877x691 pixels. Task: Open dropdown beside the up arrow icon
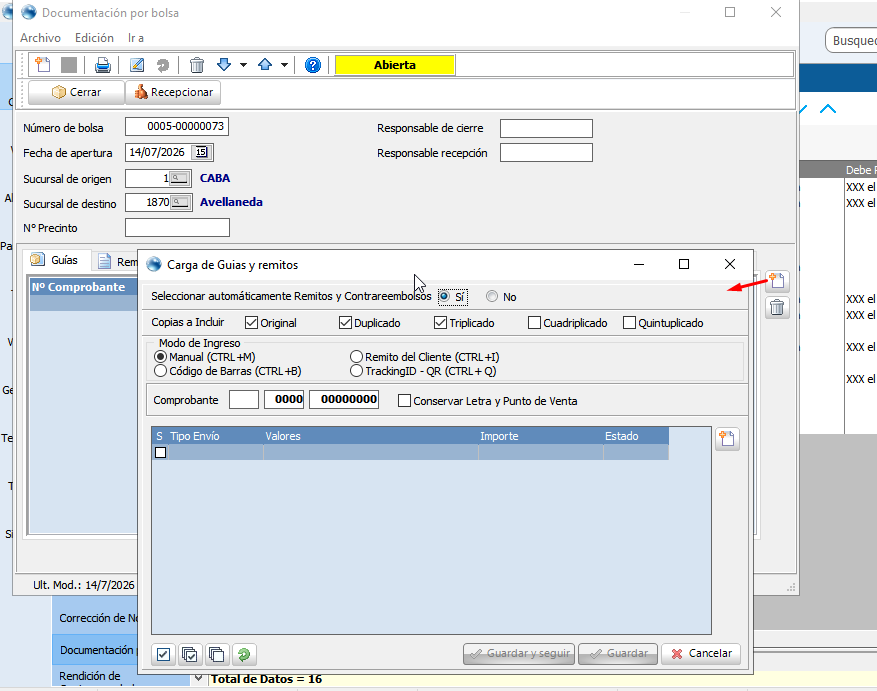click(284, 65)
